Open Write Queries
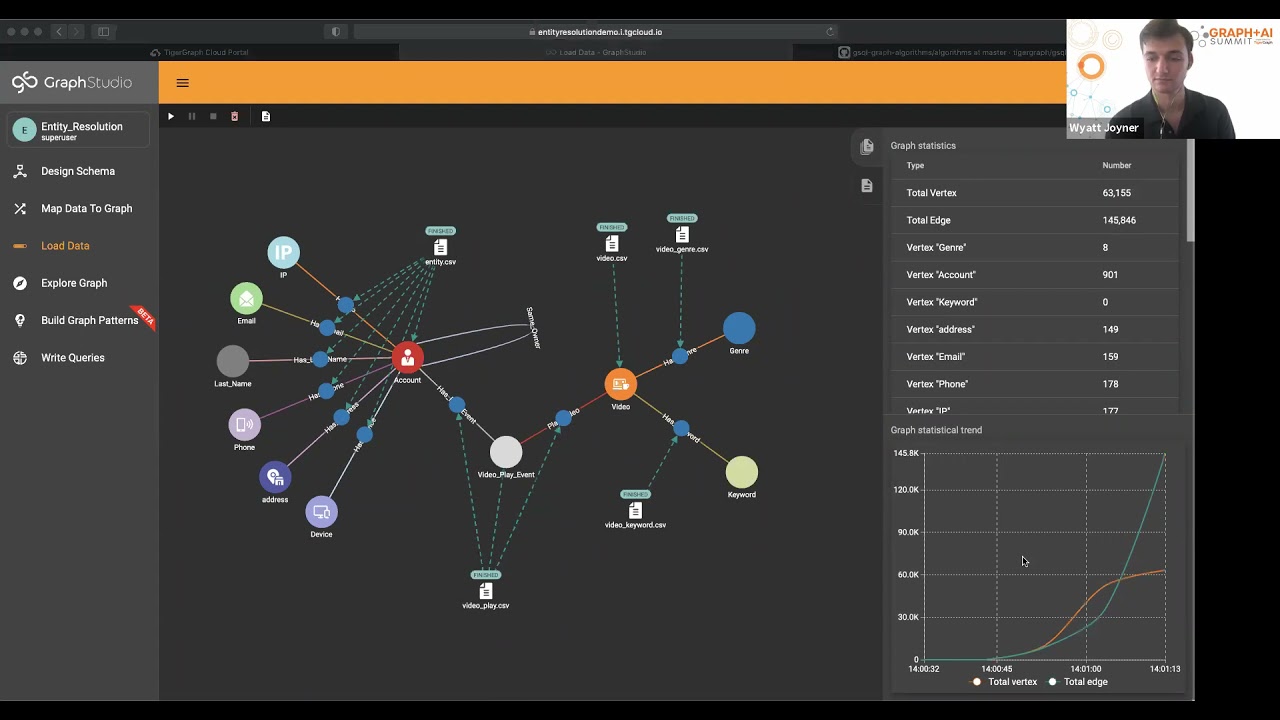This screenshot has width=1280, height=720. click(72, 357)
